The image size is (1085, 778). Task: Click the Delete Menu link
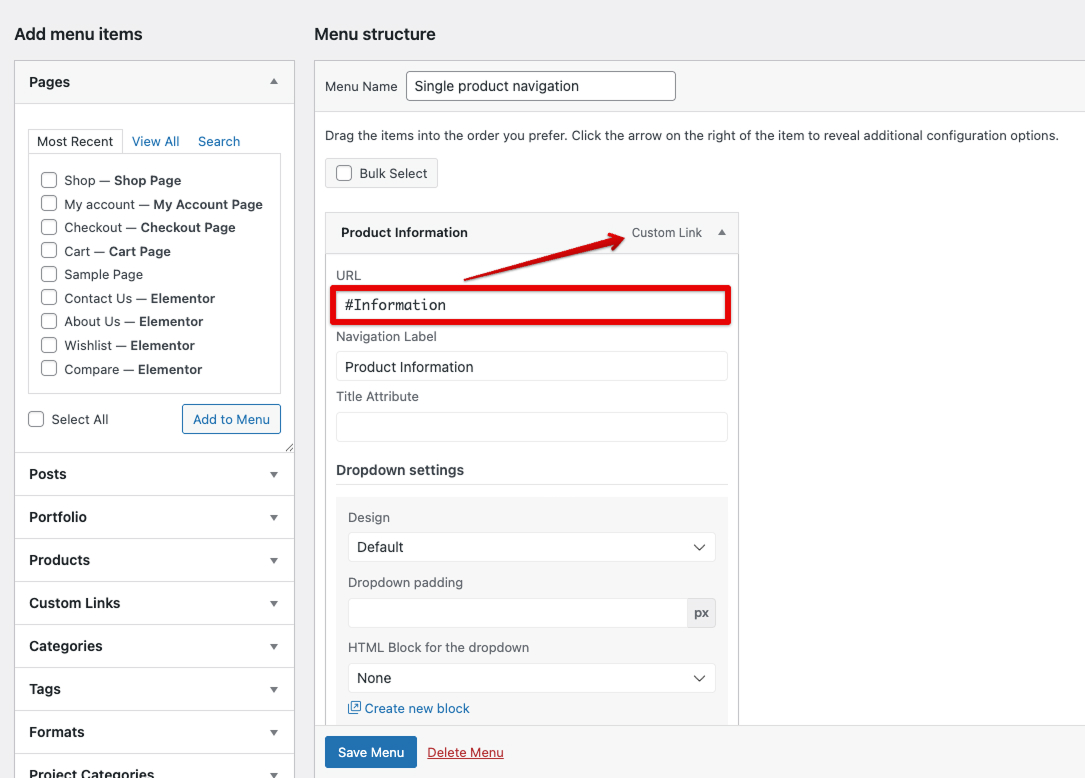(465, 752)
